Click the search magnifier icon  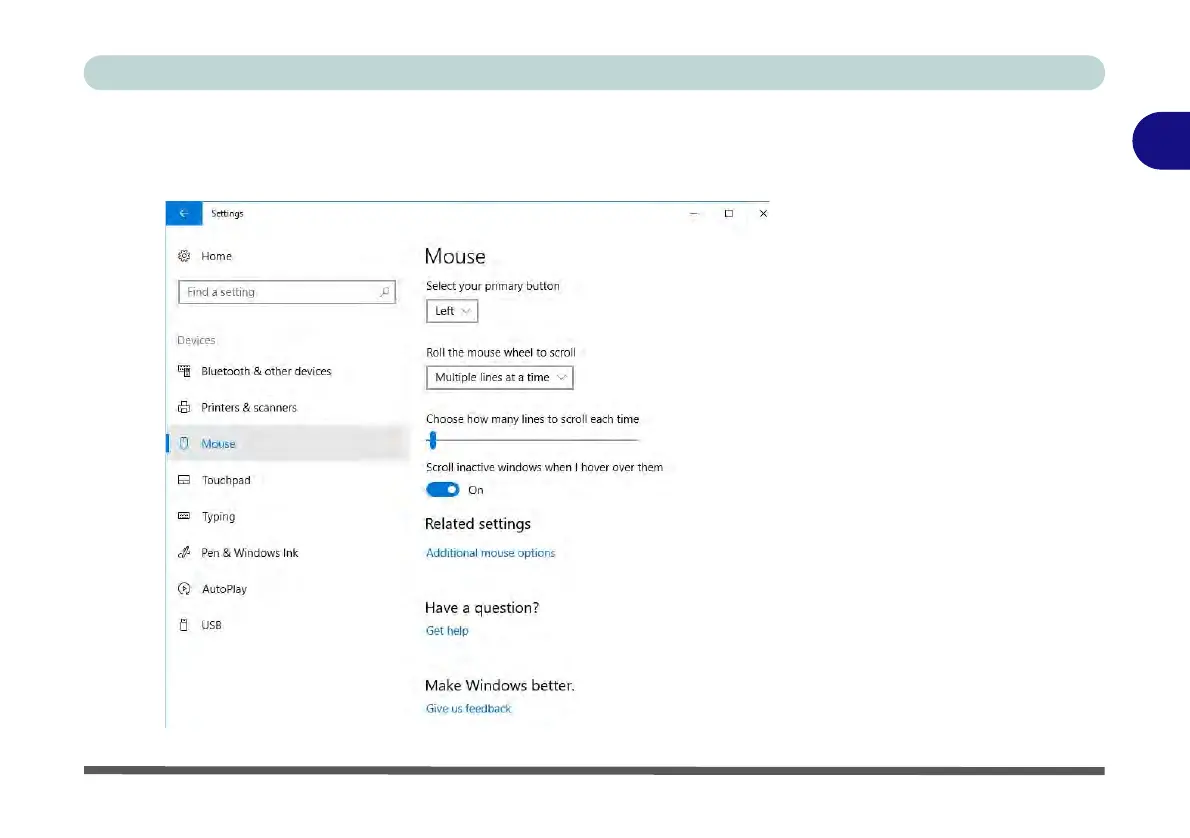coord(384,291)
